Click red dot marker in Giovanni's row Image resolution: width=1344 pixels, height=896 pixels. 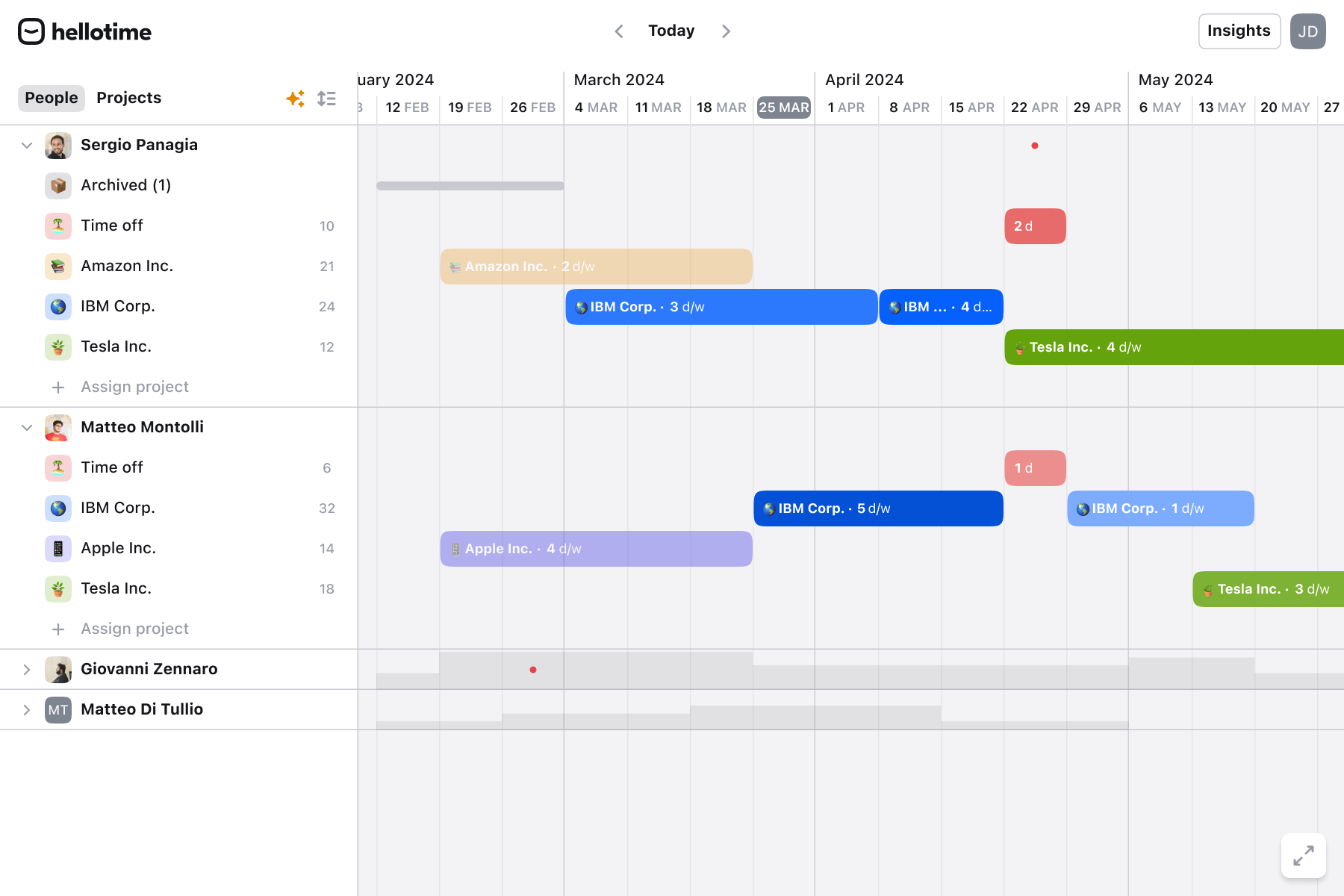533,670
